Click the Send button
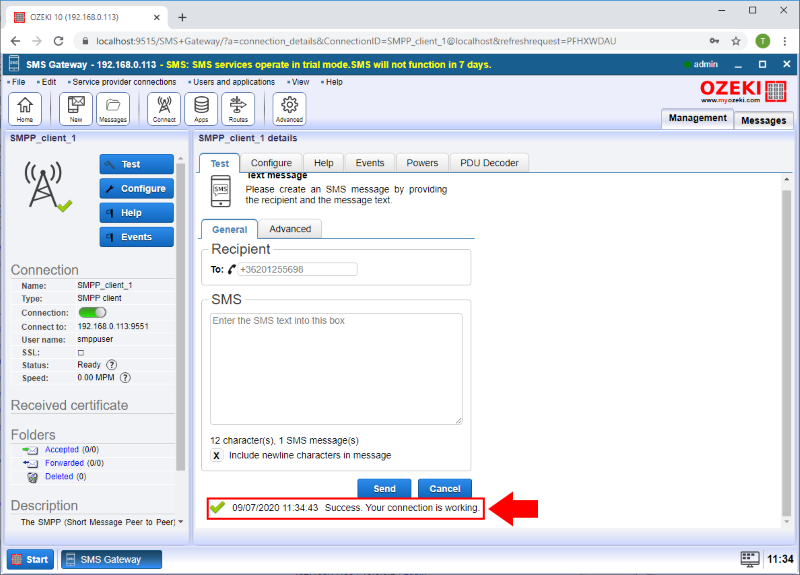The height and width of the screenshot is (575, 800). point(384,488)
